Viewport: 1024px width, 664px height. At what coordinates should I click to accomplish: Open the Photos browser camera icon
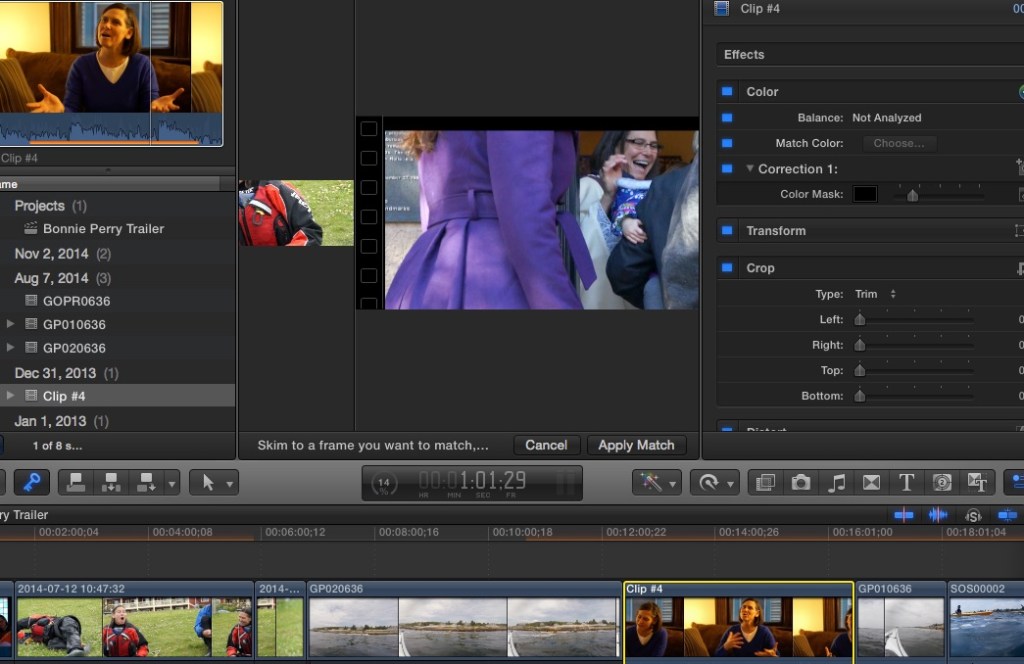801,483
